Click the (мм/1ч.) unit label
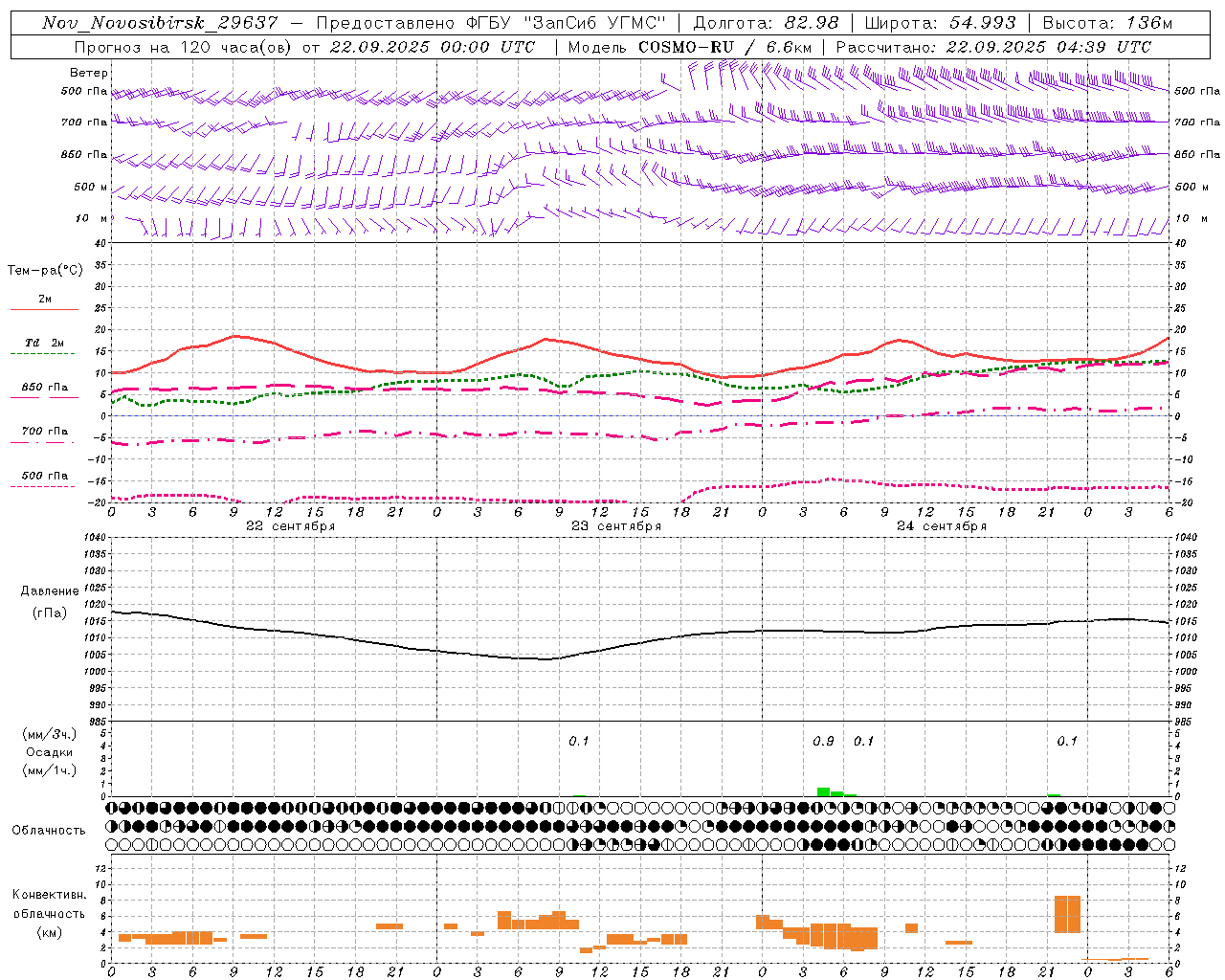 pos(49,770)
